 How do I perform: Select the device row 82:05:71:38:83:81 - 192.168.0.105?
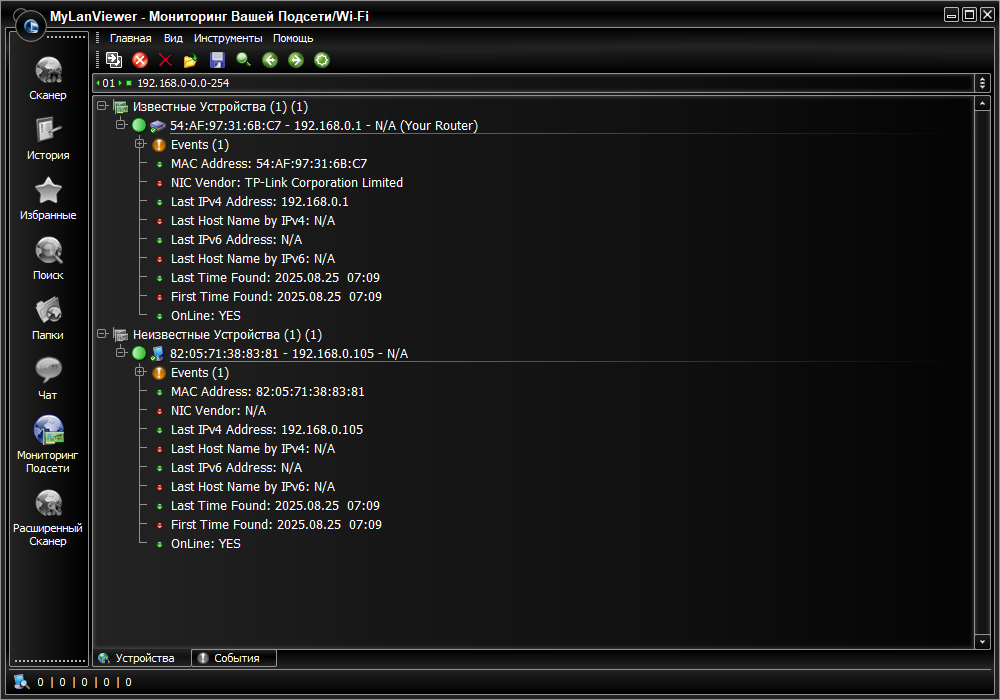coord(288,353)
